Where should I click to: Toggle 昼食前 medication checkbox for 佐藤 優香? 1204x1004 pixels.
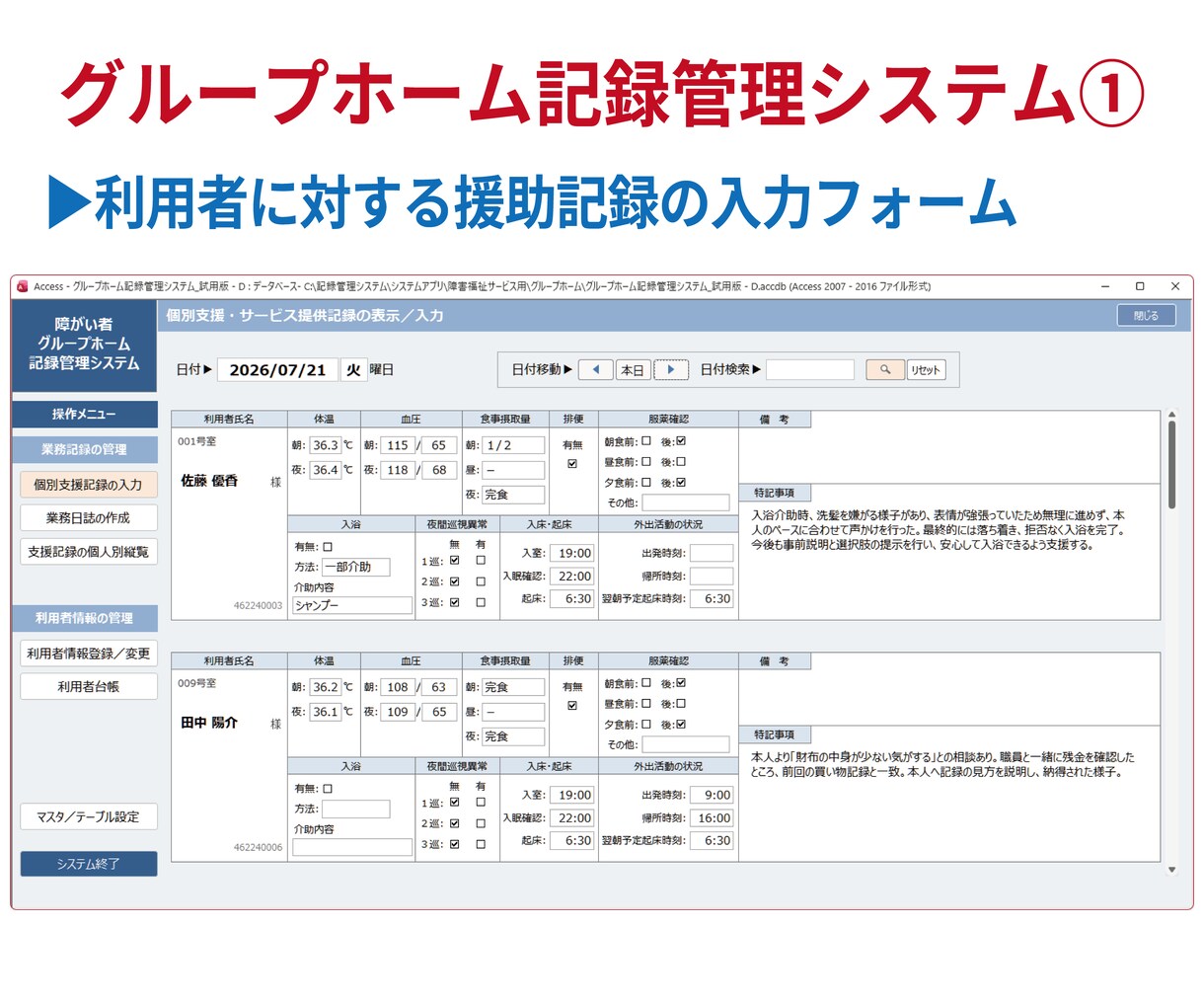(646, 461)
